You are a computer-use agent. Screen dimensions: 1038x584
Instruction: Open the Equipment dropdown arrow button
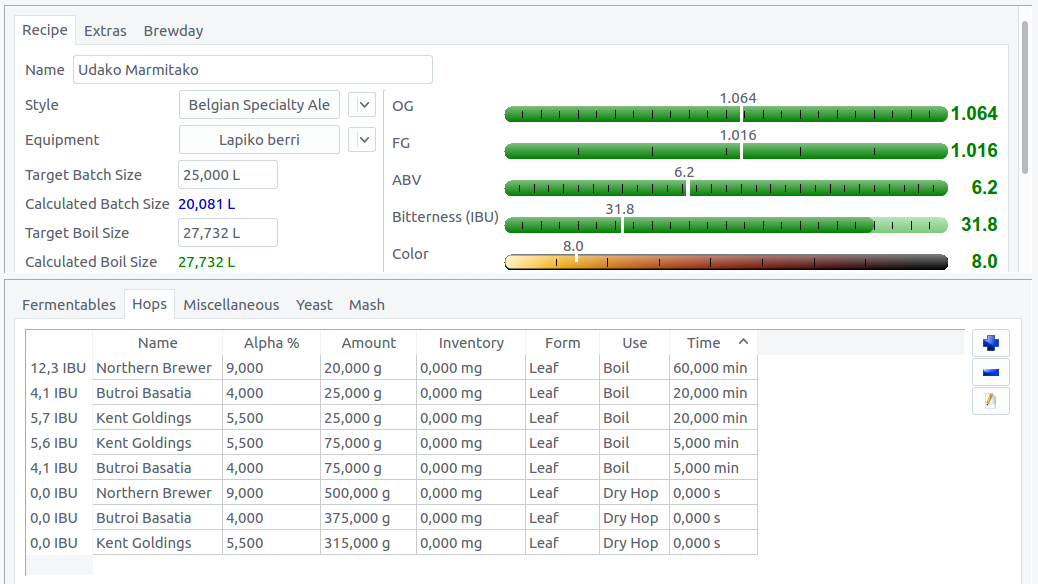pos(361,140)
